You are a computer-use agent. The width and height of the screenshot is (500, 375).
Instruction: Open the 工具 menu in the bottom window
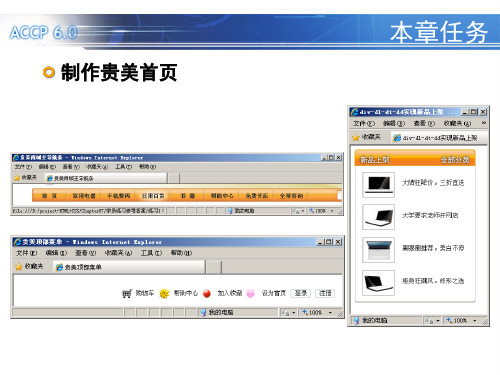point(151,253)
